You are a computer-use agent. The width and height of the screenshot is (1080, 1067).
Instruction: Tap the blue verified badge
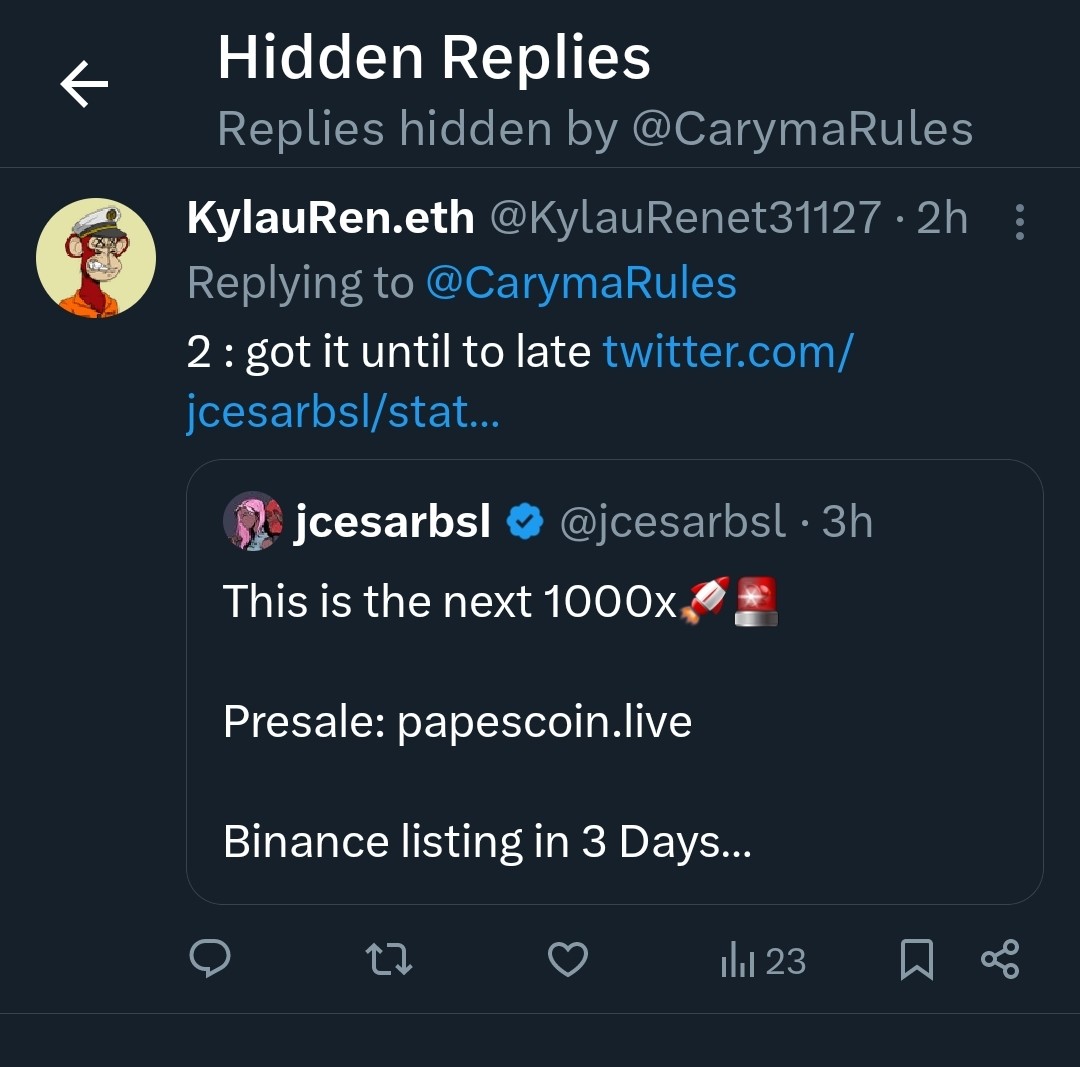pos(524,521)
